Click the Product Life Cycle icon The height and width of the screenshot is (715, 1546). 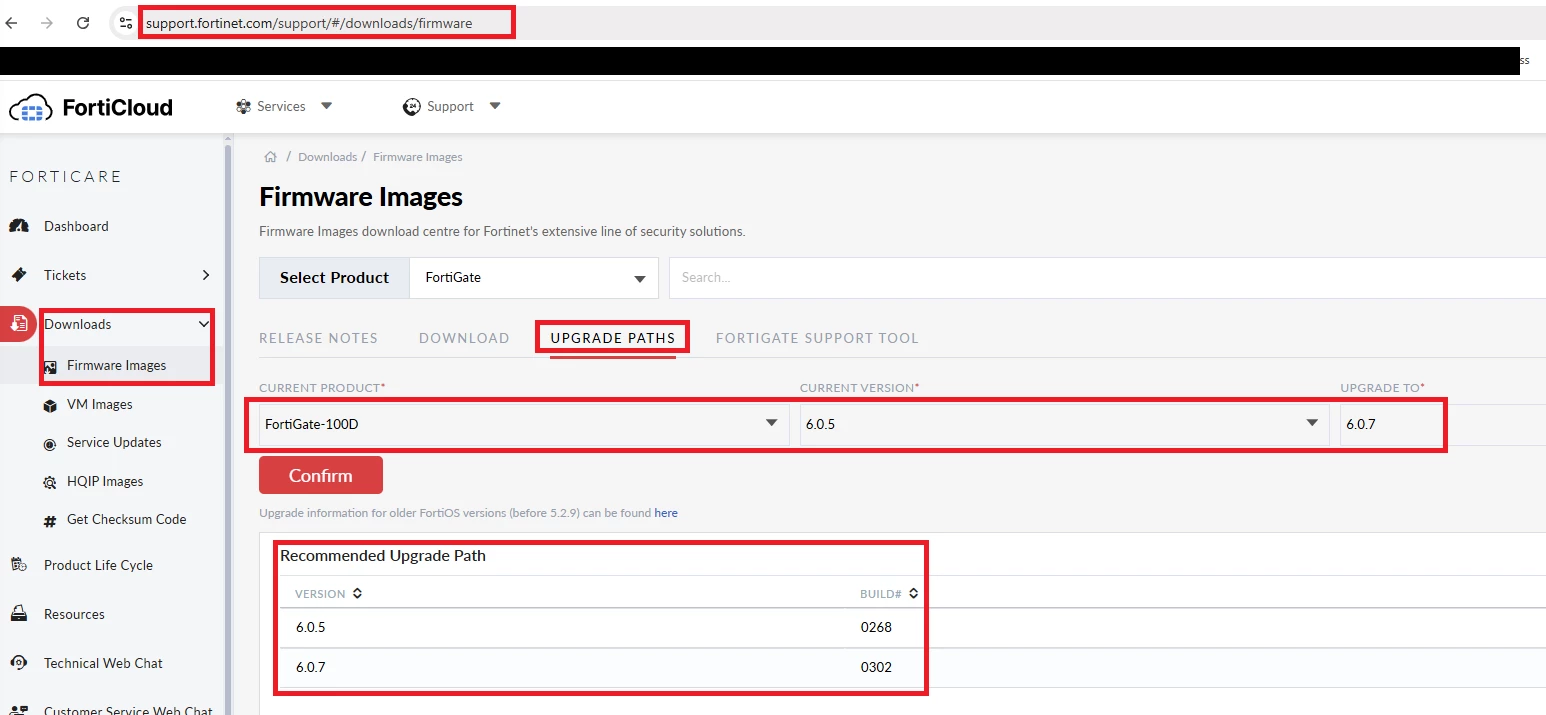[x=19, y=565]
